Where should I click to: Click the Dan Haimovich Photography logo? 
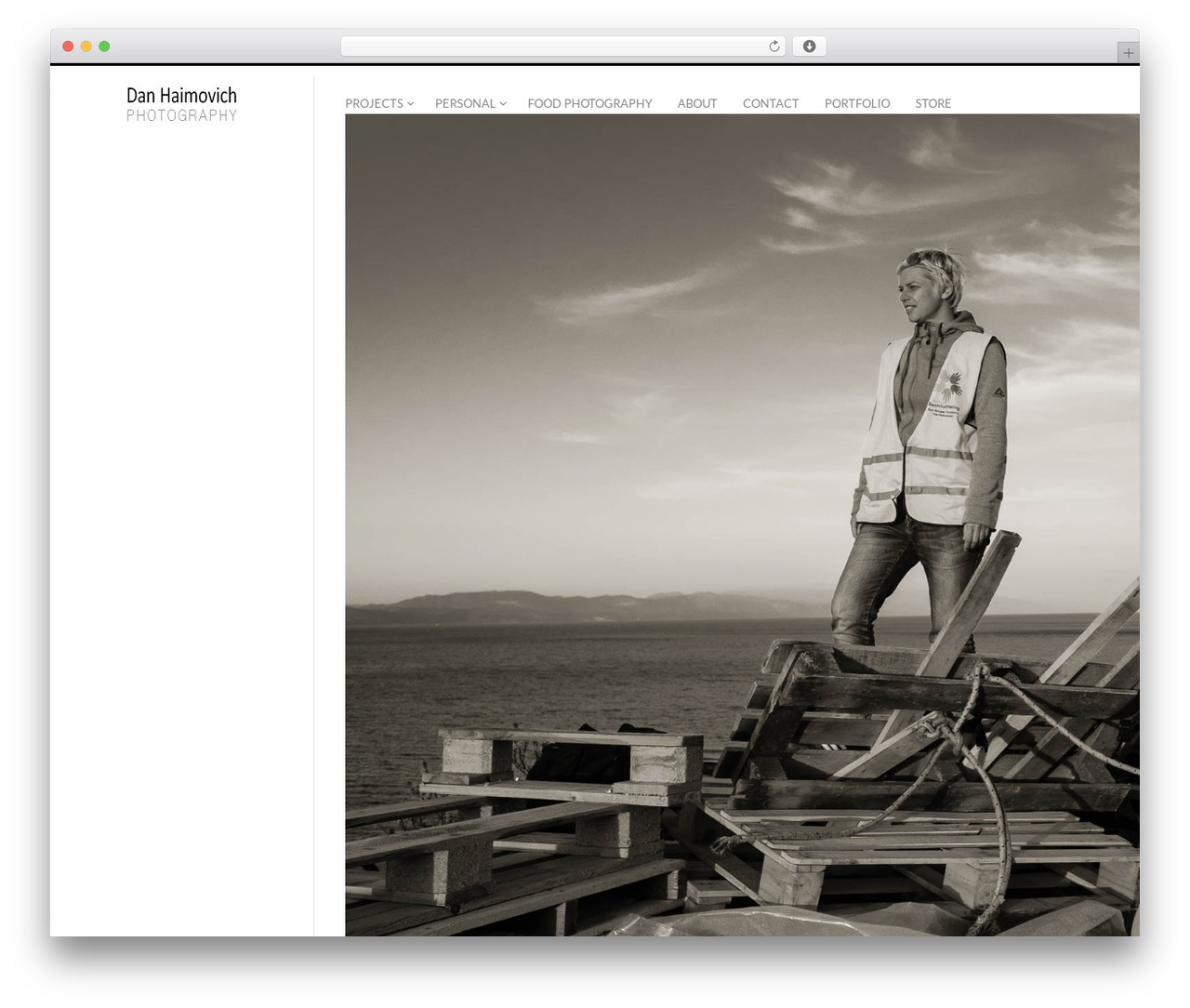(181, 104)
